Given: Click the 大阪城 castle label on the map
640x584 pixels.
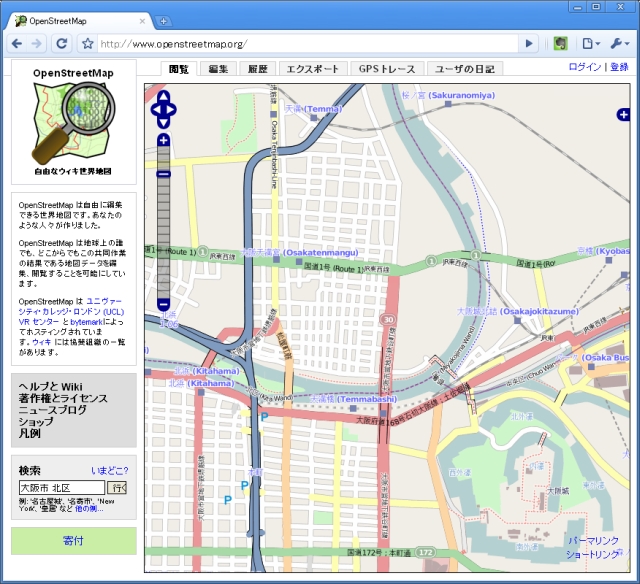Looking at the screenshot, I should point(558,490).
